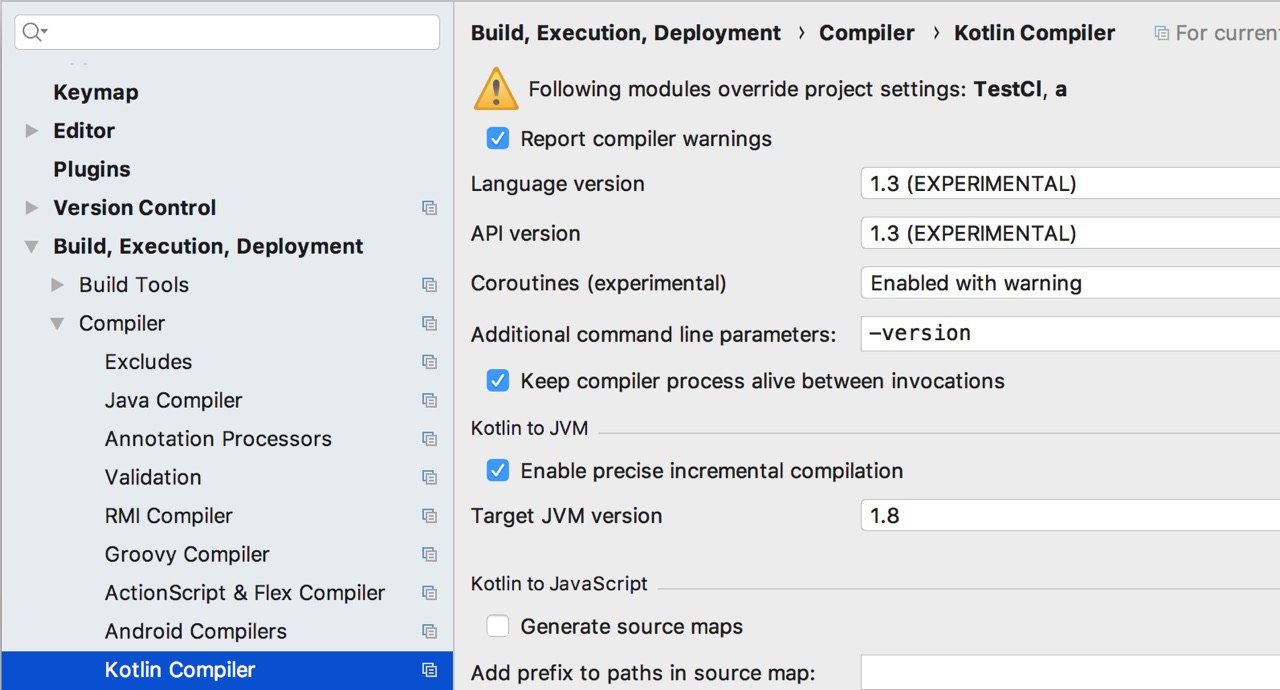
Task: Click Additional command line parameters field
Action: tap(1070, 334)
